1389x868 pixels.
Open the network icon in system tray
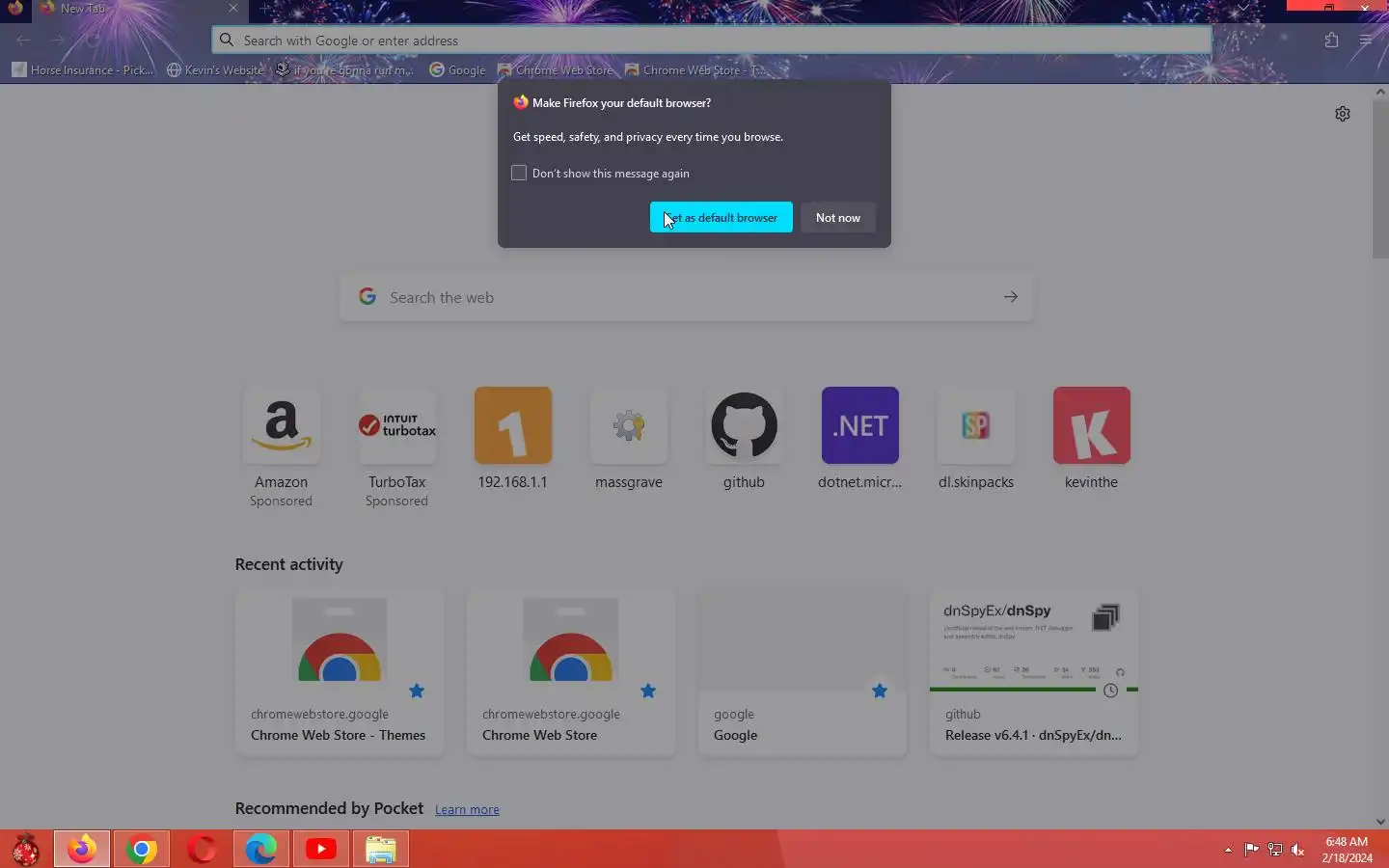click(x=1275, y=850)
